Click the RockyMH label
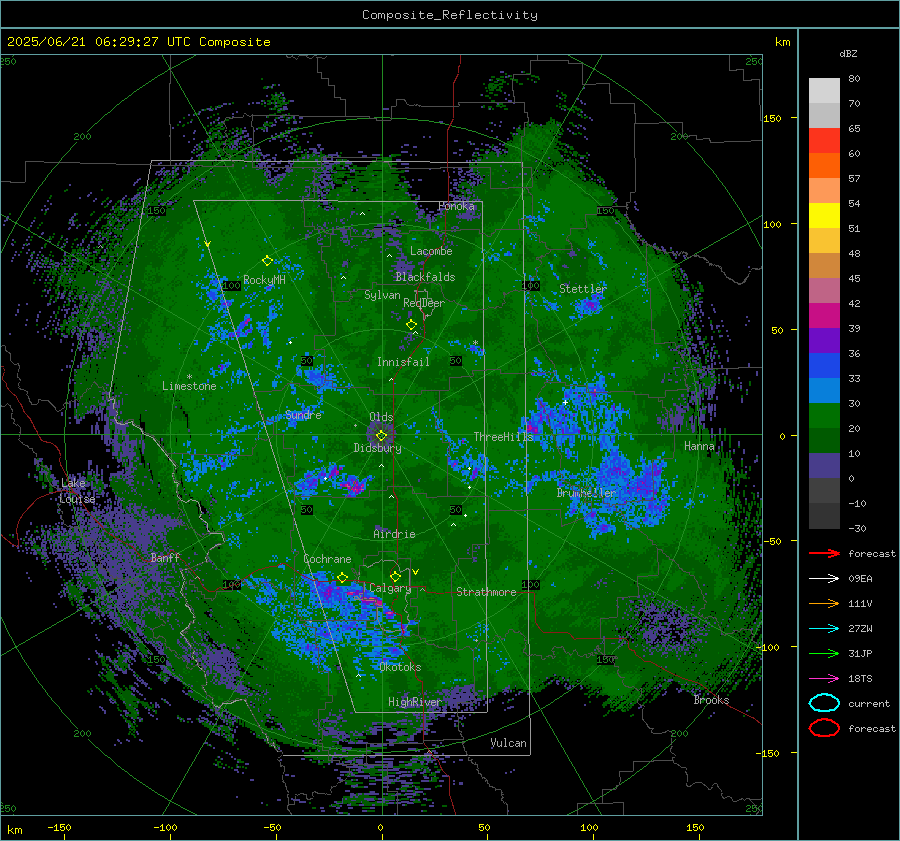This screenshot has width=900, height=841. 264,280
